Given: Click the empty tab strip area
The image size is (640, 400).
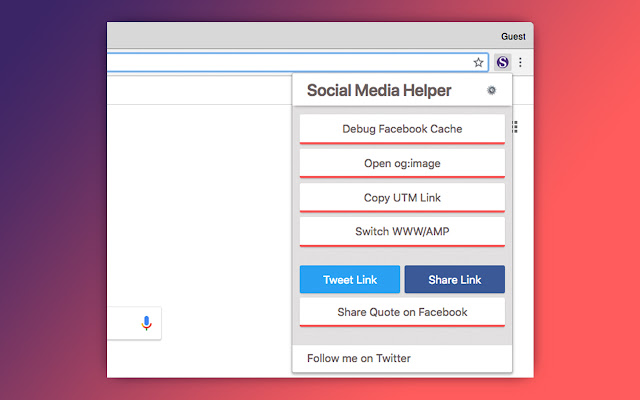Looking at the screenshot, I should point(302,36).
